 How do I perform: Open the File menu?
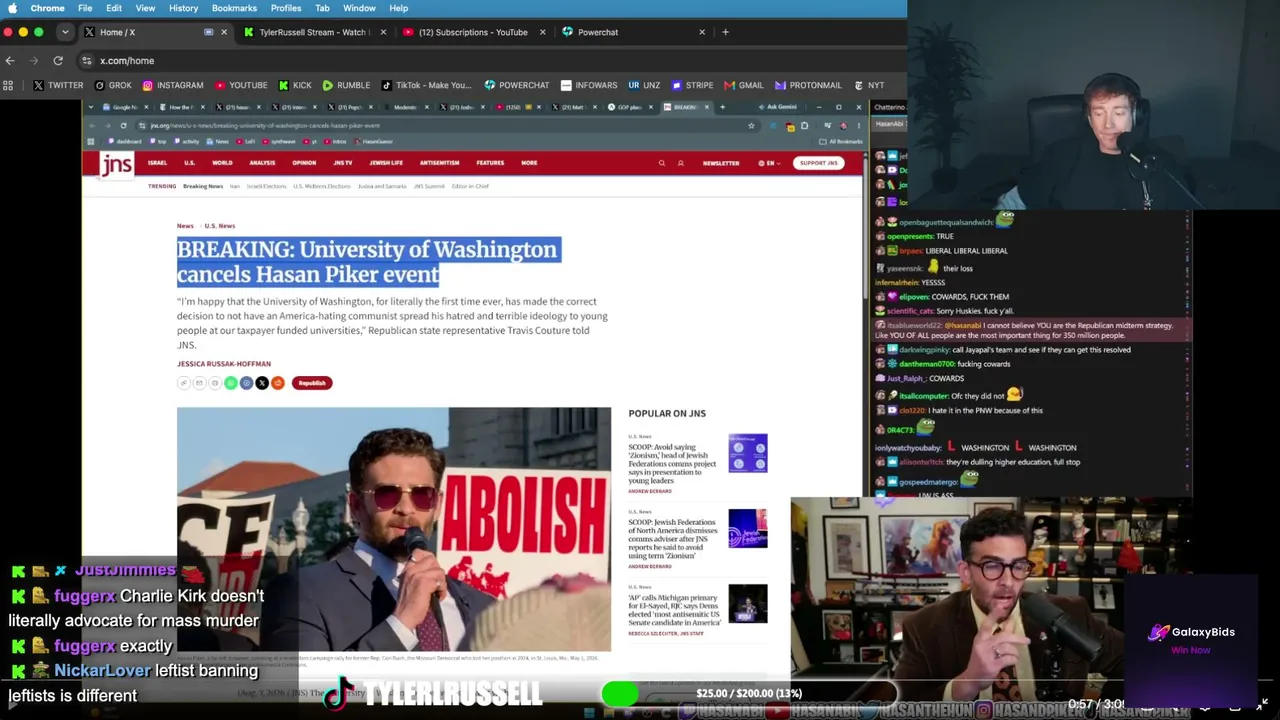85,8
